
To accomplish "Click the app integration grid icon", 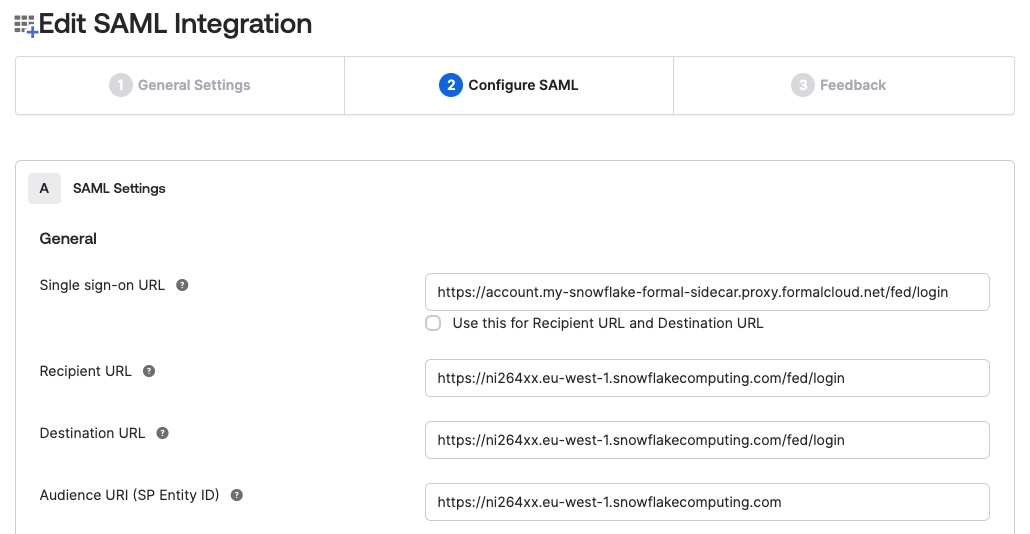I will pyautogui.click(x=25, y=26).
